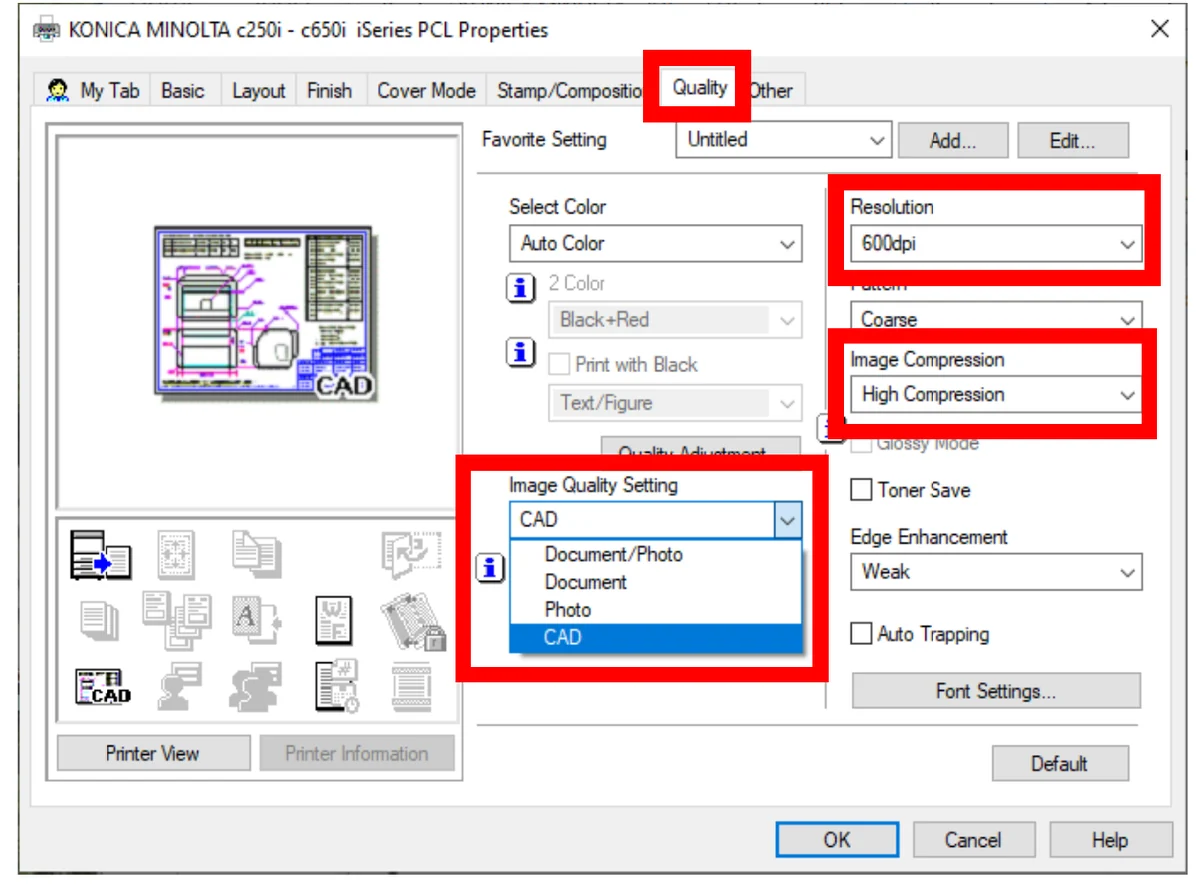Open Font Settings...
Viewport: 1200px width, 890px height.
[996, 691]
